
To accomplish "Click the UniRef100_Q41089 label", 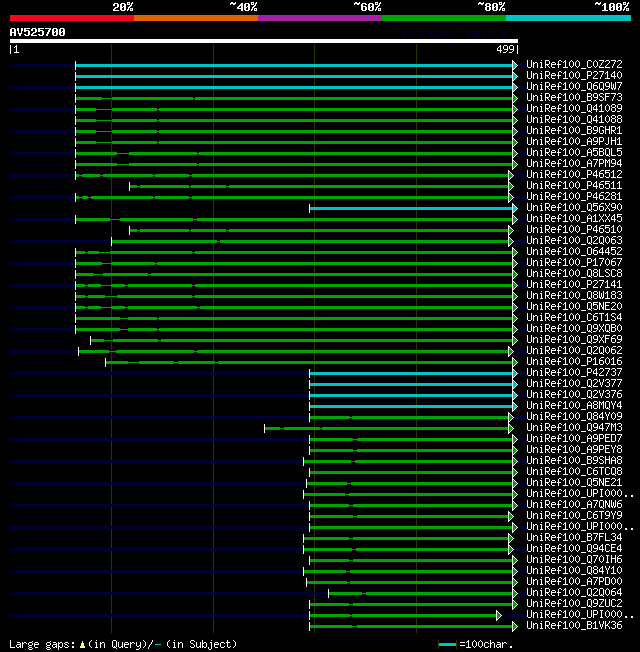I will [574, 109].
